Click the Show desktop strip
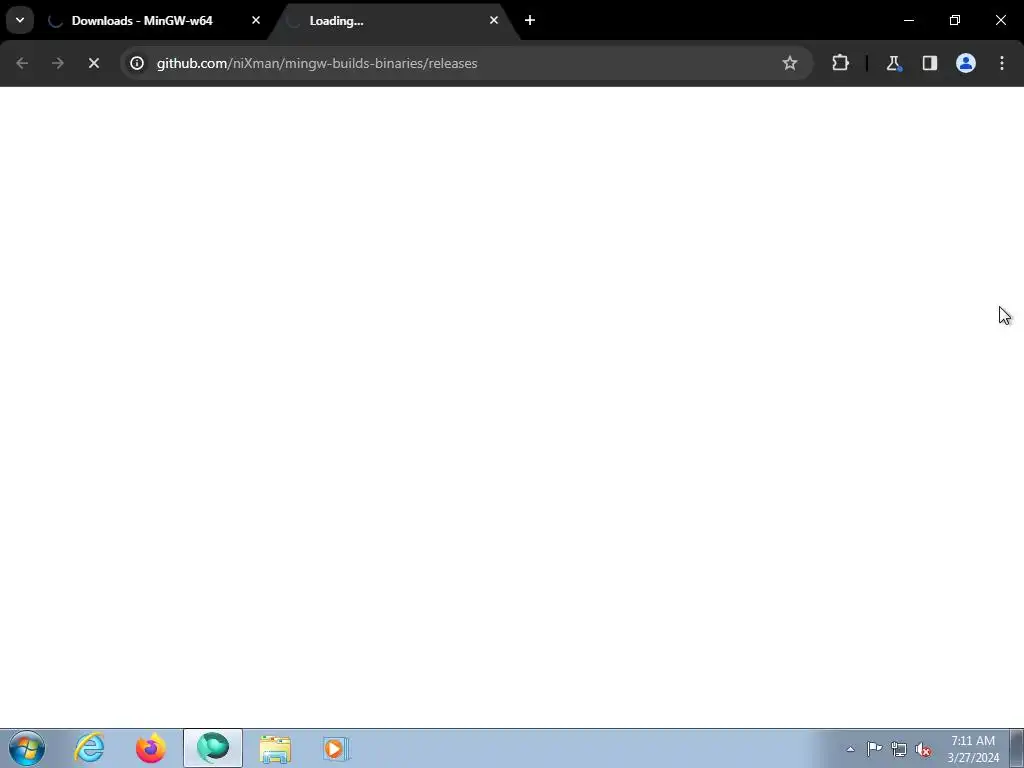 point(1017,748)
